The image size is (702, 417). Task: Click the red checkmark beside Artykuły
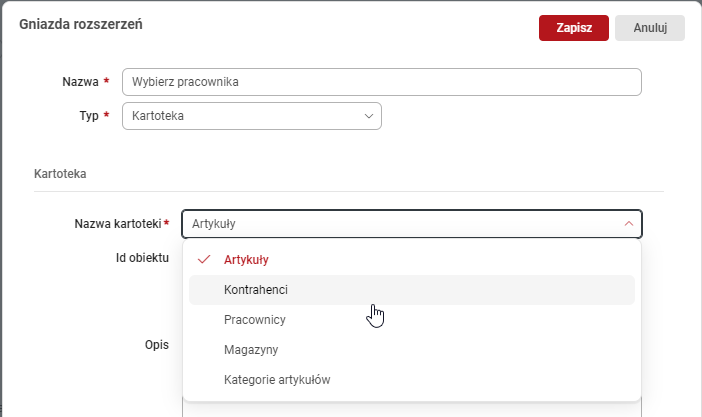204,260
